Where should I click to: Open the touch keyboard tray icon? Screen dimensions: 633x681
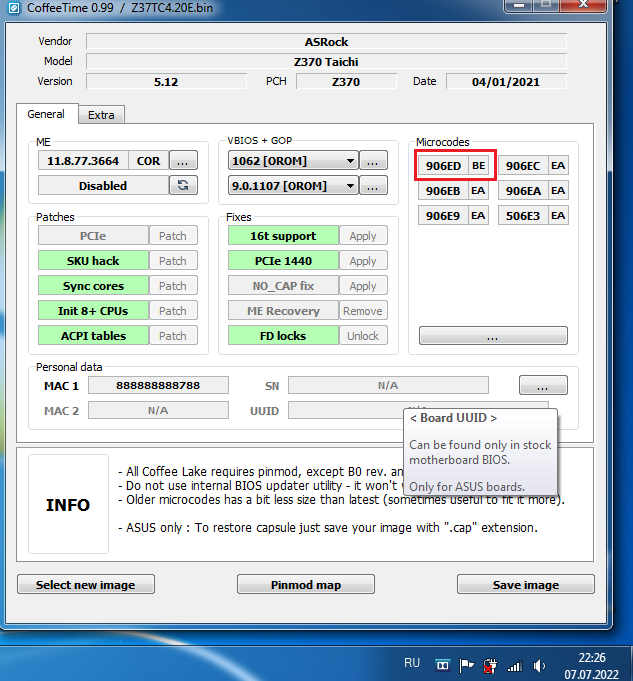click(x=442, y=665)
